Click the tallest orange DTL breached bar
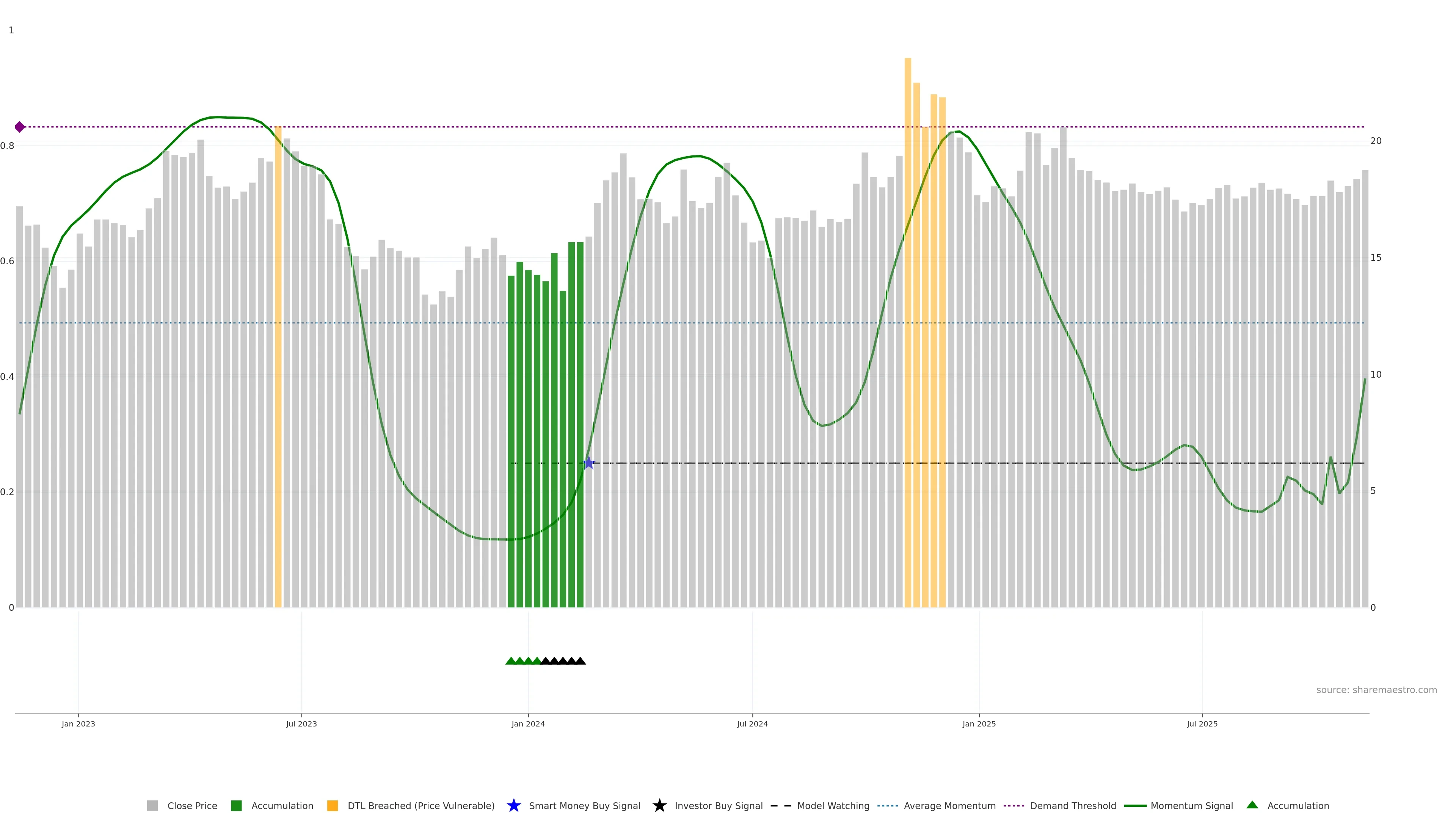1456x819 pixels. [908, 282]
